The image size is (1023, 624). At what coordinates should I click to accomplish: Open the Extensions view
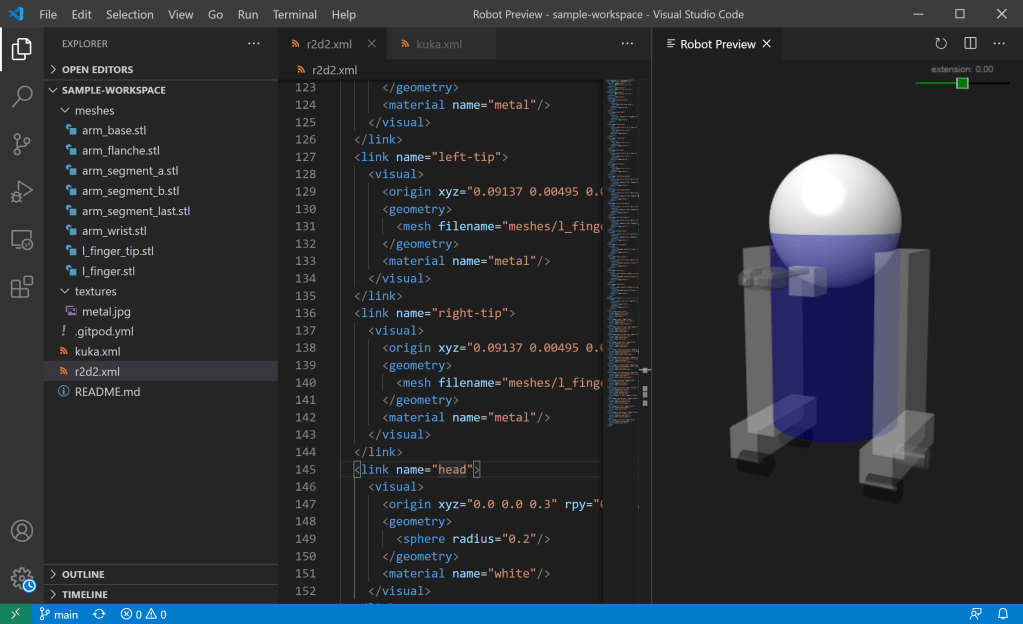(x=21, y=288)
